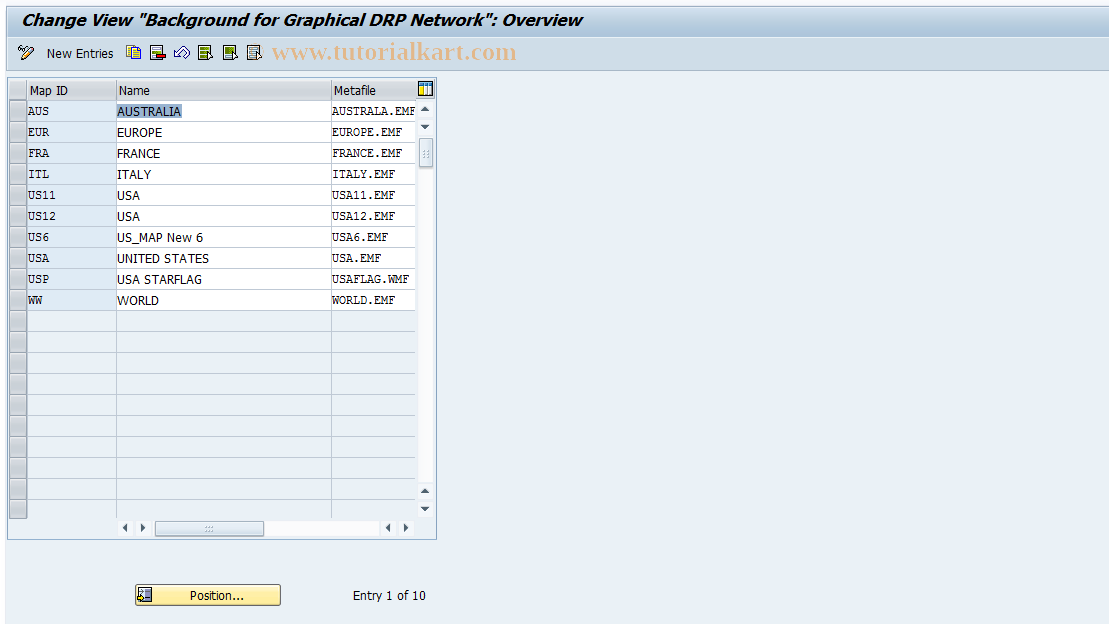Click the Select Block icon
1109x624 pixels.
coord(230,52)
